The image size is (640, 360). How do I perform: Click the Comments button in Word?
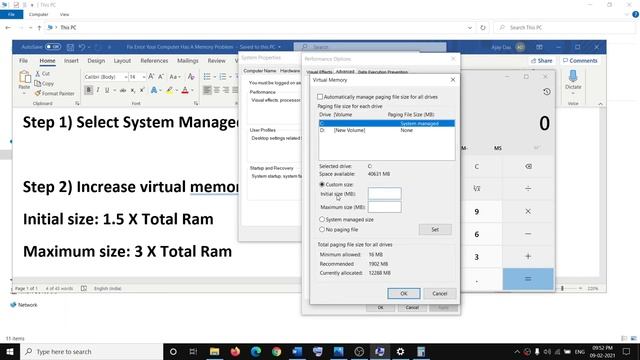(x=580, y=60)
